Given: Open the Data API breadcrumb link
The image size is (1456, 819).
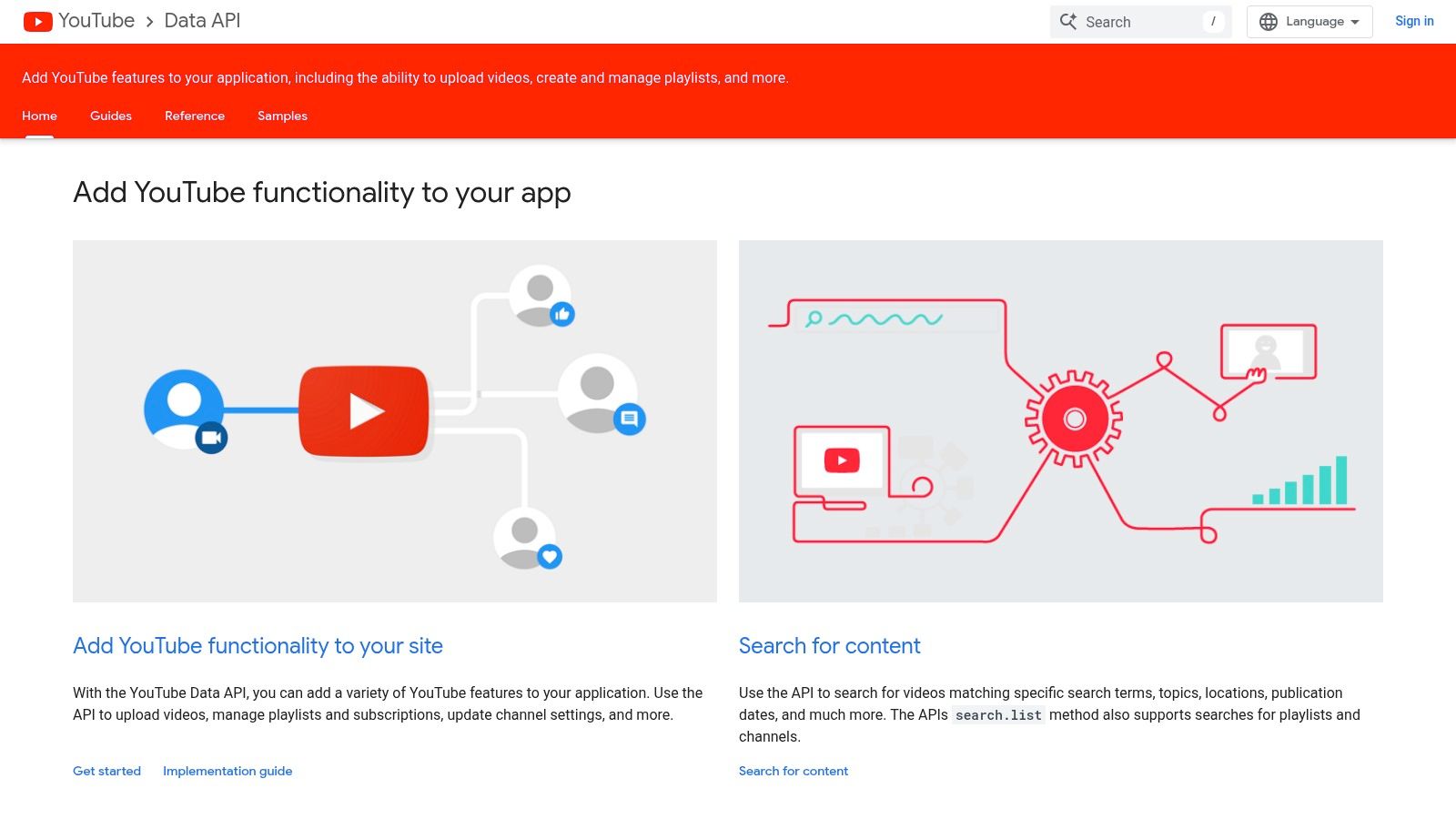Looking at the screenshot, I should [202, 21].
